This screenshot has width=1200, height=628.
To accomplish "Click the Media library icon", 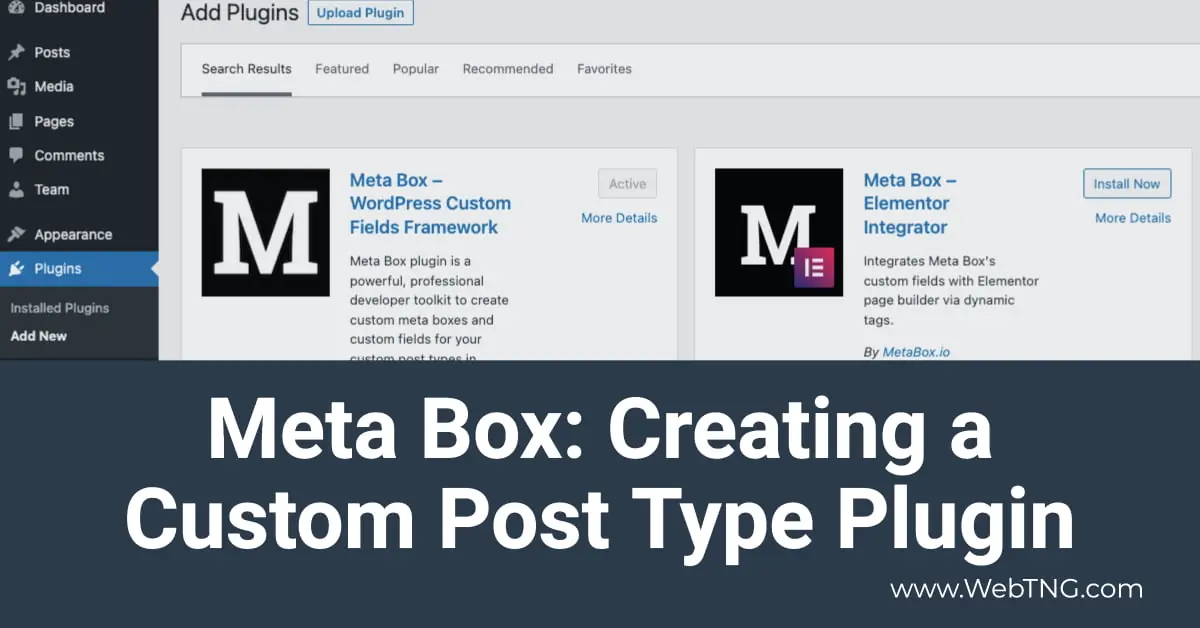I will point(16,87).
